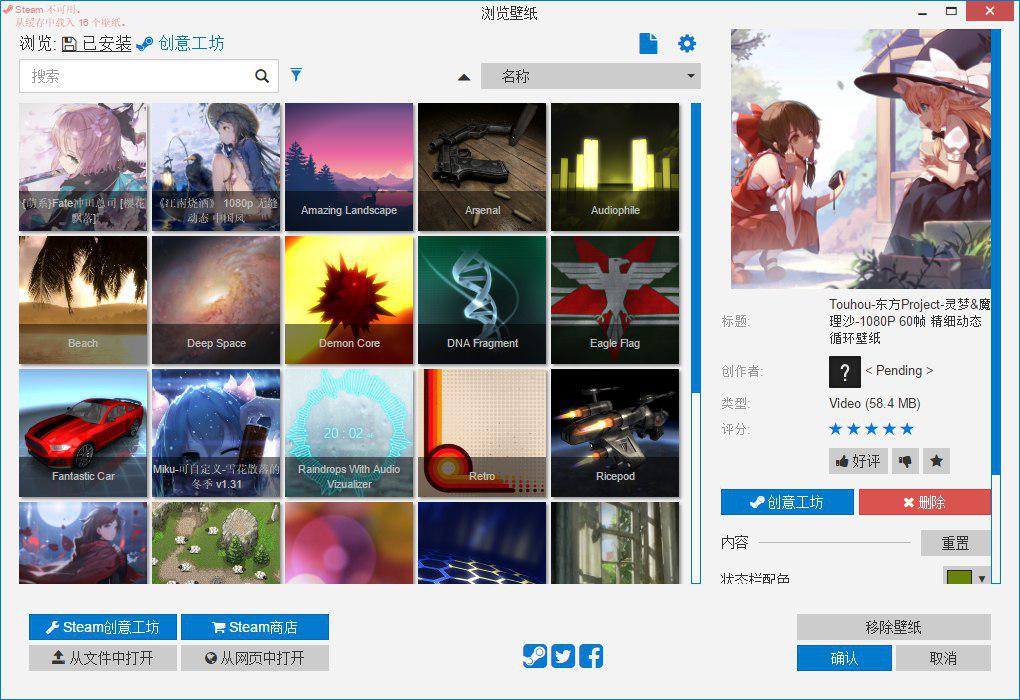Open the 名称 sort-by dropdown
Image resolution: width=1020 pixels, height=700 pixels.
pos(590,76)
